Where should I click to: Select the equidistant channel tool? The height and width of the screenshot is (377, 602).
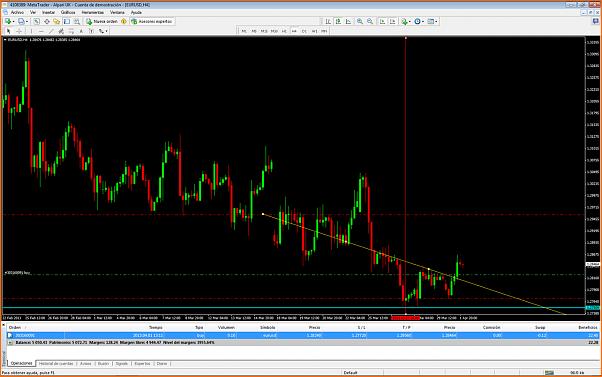coord(61,31)
